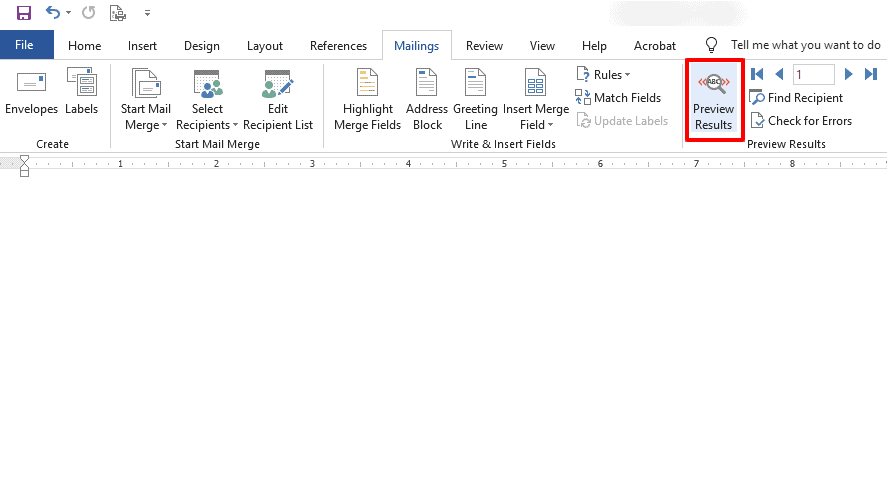
Task: Click the Labels button
Action: coord(81,93)
